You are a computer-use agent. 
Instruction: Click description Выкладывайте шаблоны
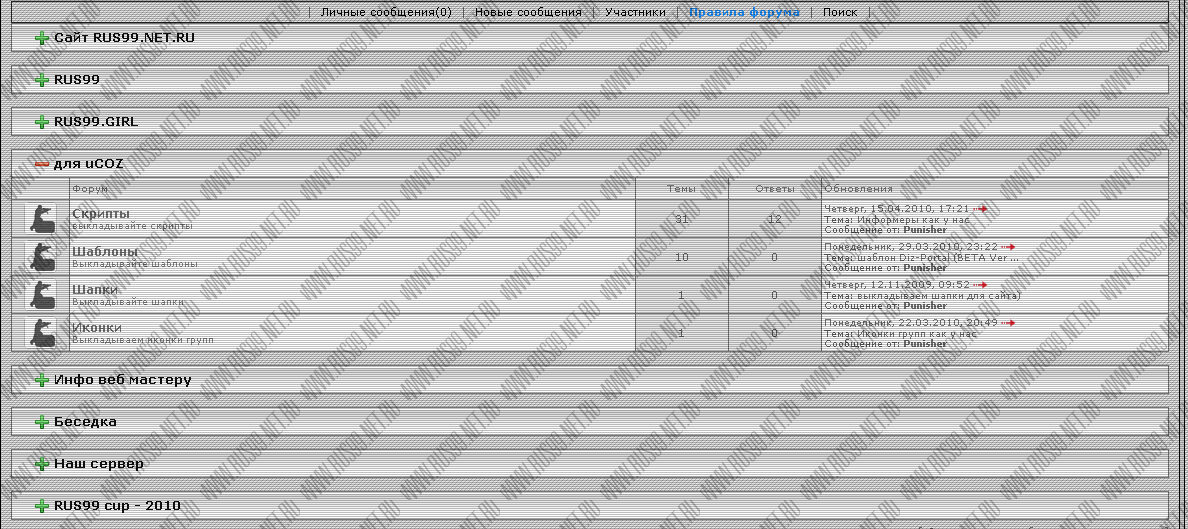click(135, 264)
